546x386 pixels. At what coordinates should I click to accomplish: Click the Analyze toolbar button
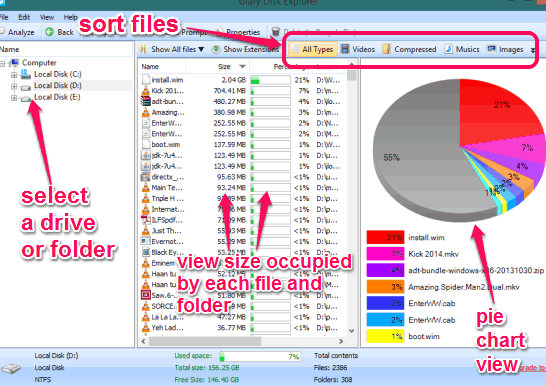pyautogui.click(x=17, y=32)
